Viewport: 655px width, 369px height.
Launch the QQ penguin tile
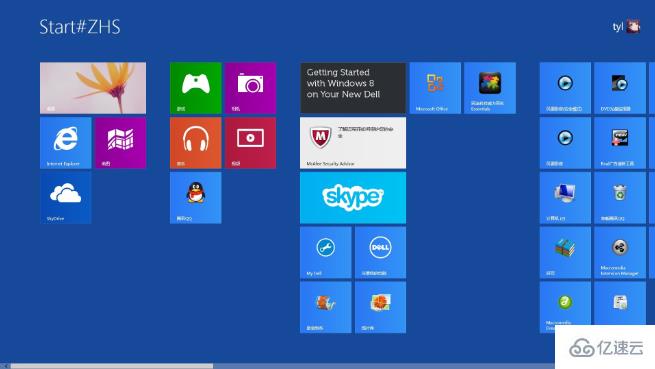click(195, 198)
